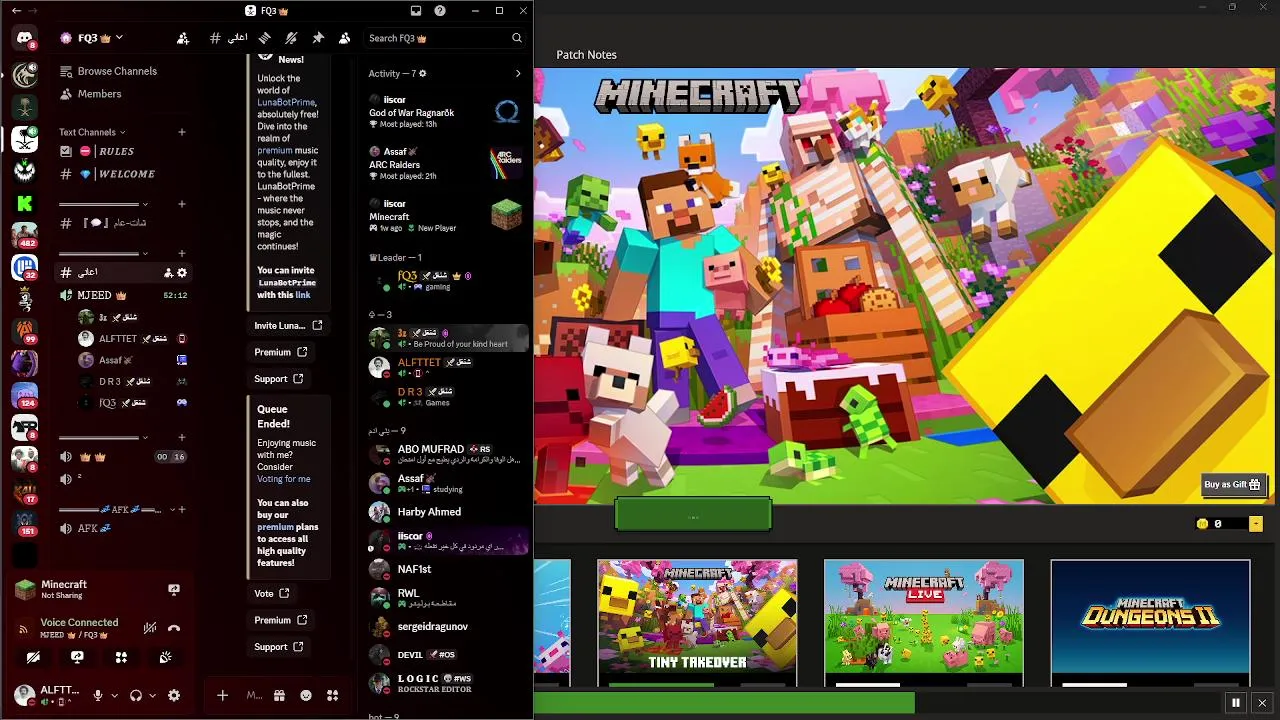
Task: Click create invite icon on اعلى channel
Action: (168, 272)
